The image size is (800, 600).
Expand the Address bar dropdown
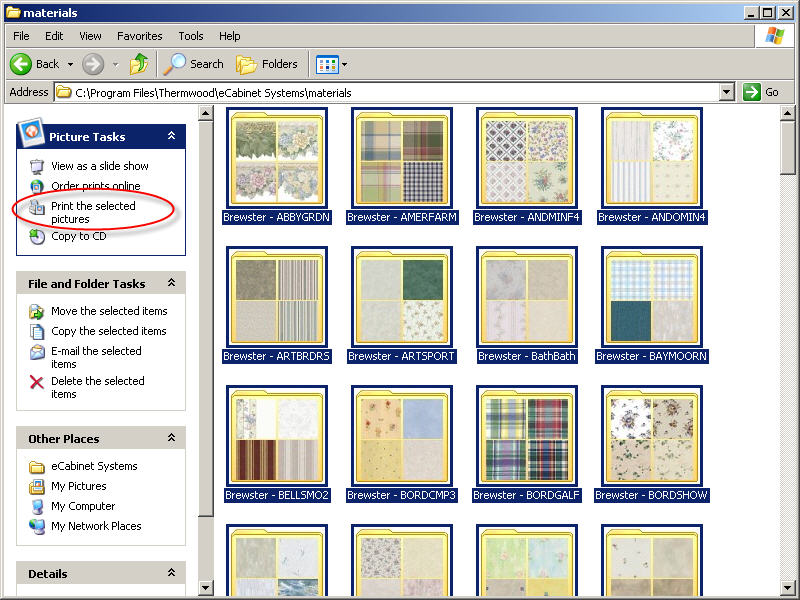[x=727, y=92]
